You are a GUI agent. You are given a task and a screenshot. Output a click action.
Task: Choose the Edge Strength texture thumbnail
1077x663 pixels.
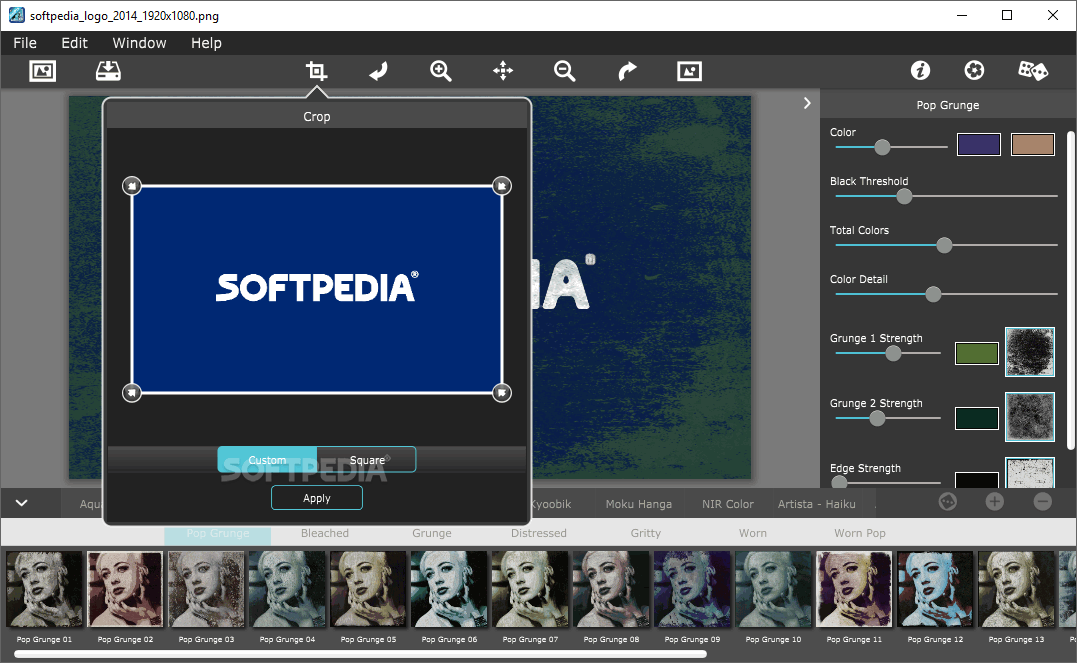(x=1030, y=473)
